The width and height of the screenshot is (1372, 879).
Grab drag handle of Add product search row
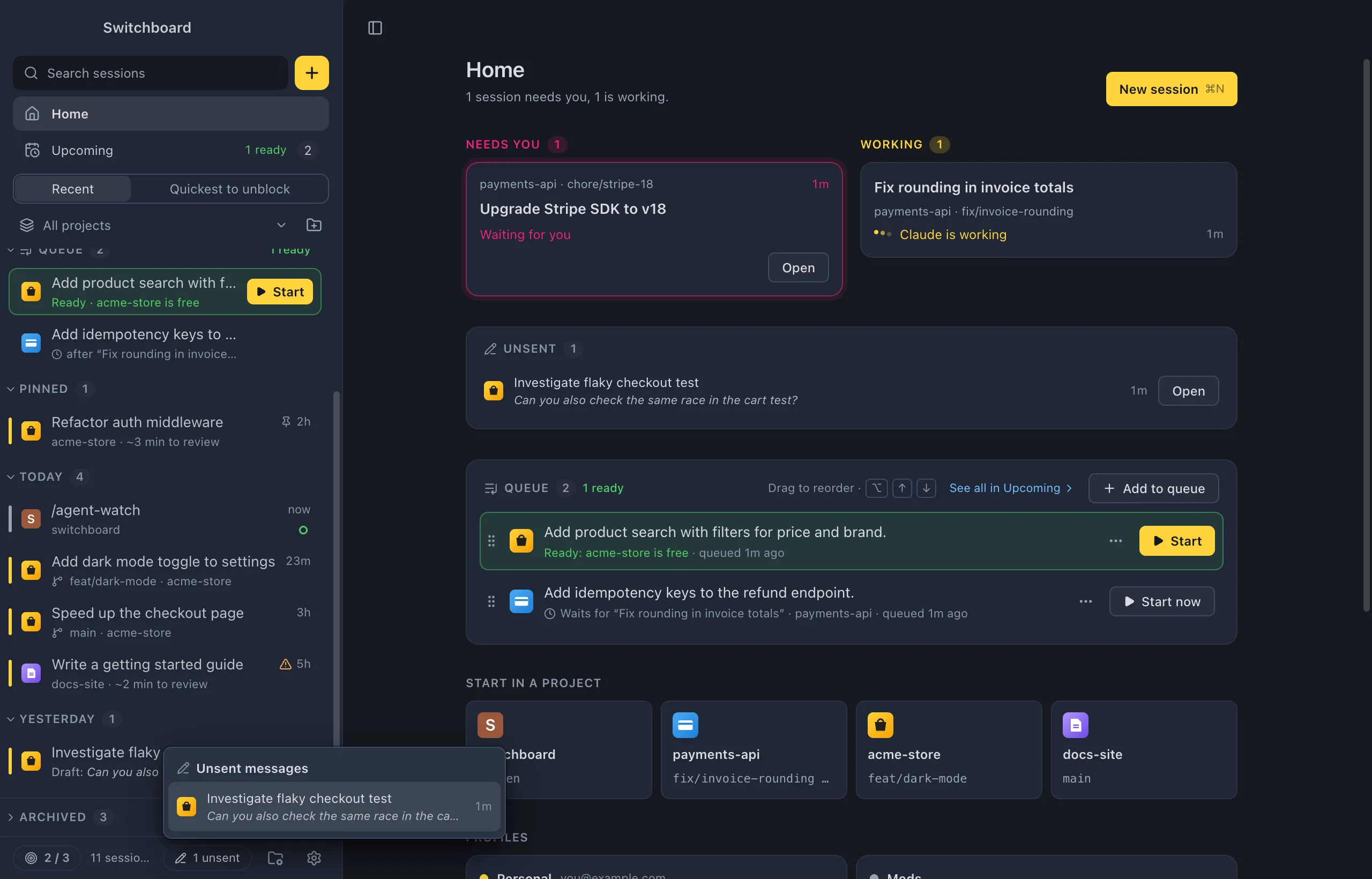click(x=491, y=540)
